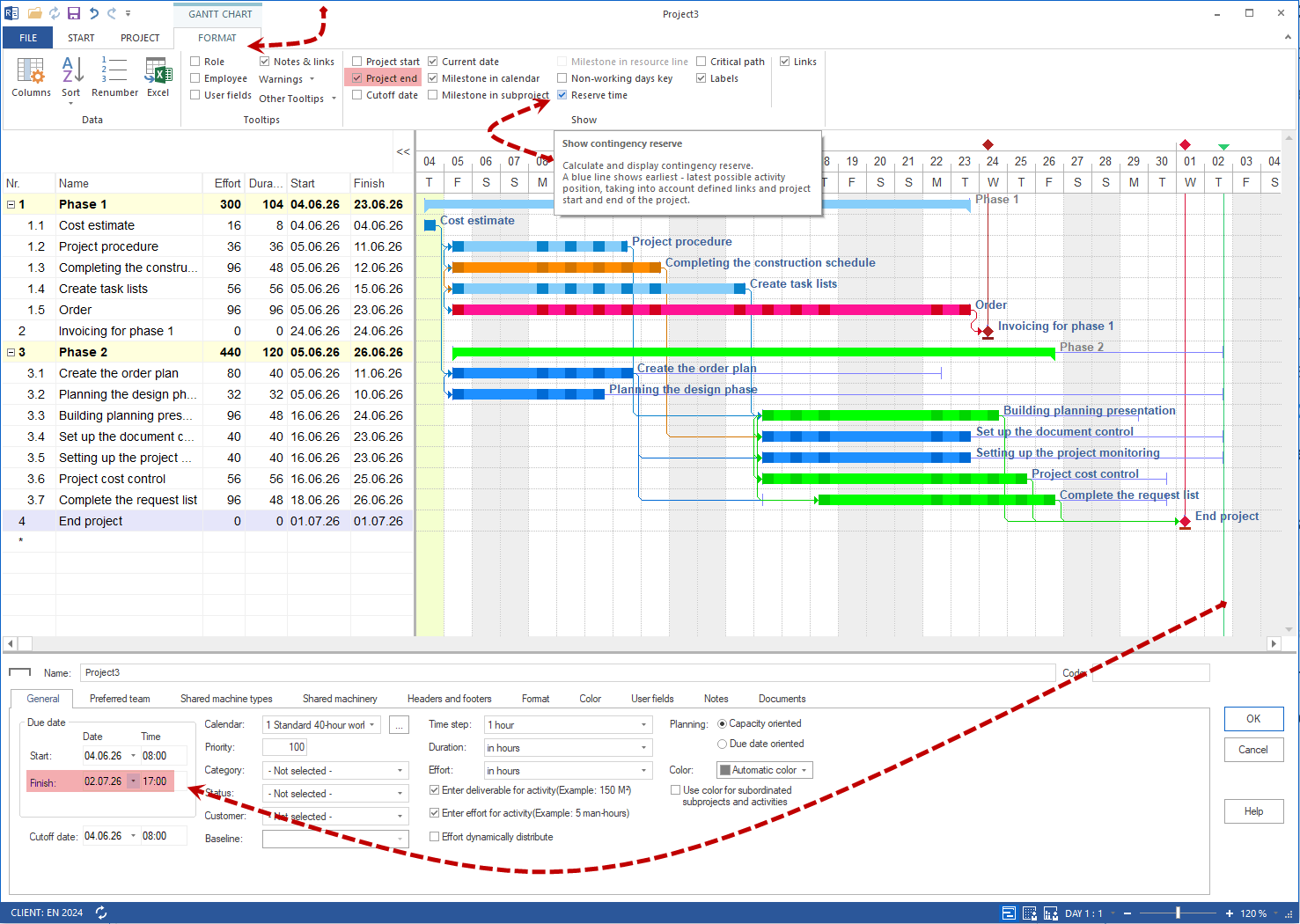Click the green triangle marker above day 02

tap(1223, 146)
